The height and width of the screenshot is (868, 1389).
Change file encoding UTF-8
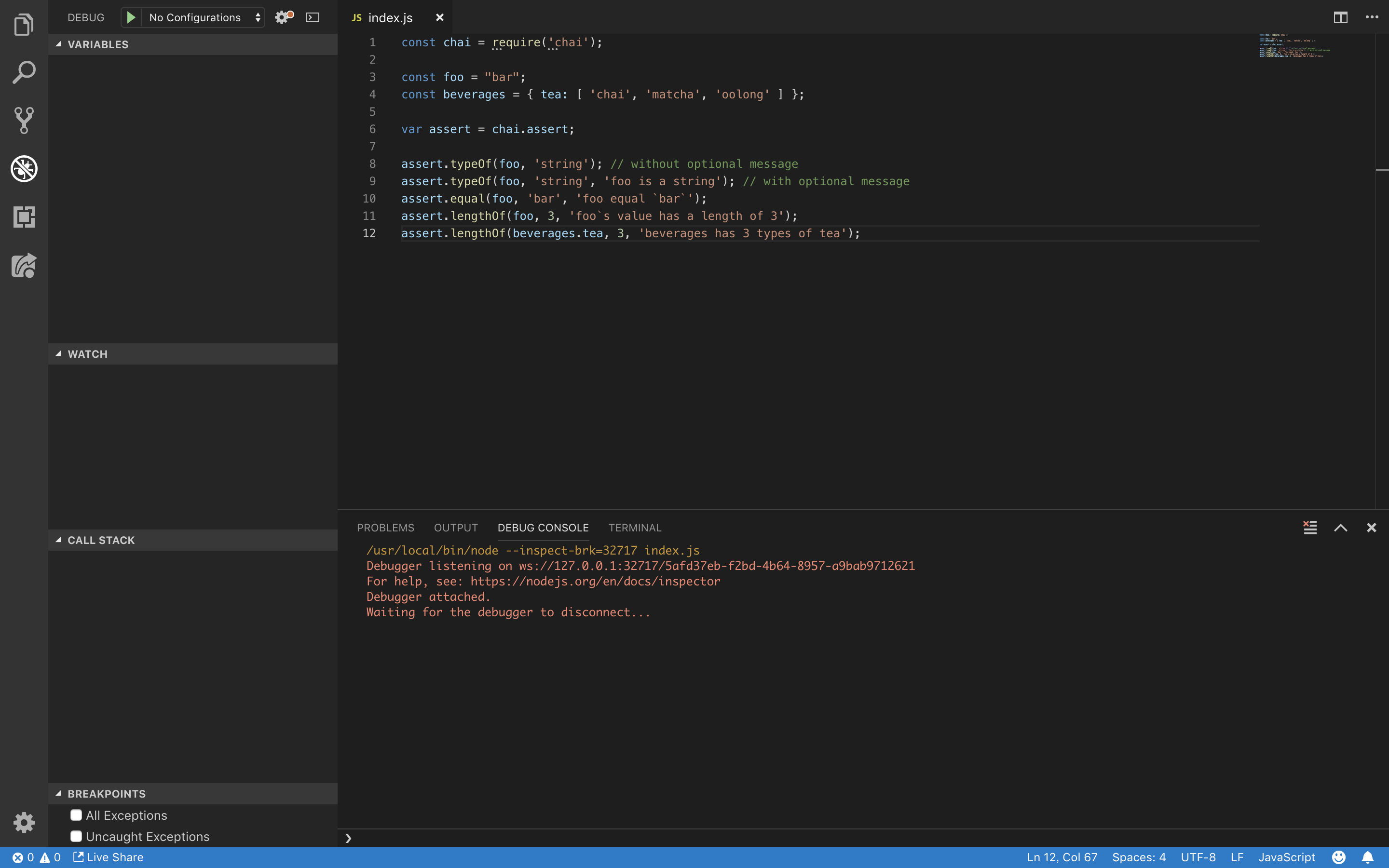[1198, 857]
